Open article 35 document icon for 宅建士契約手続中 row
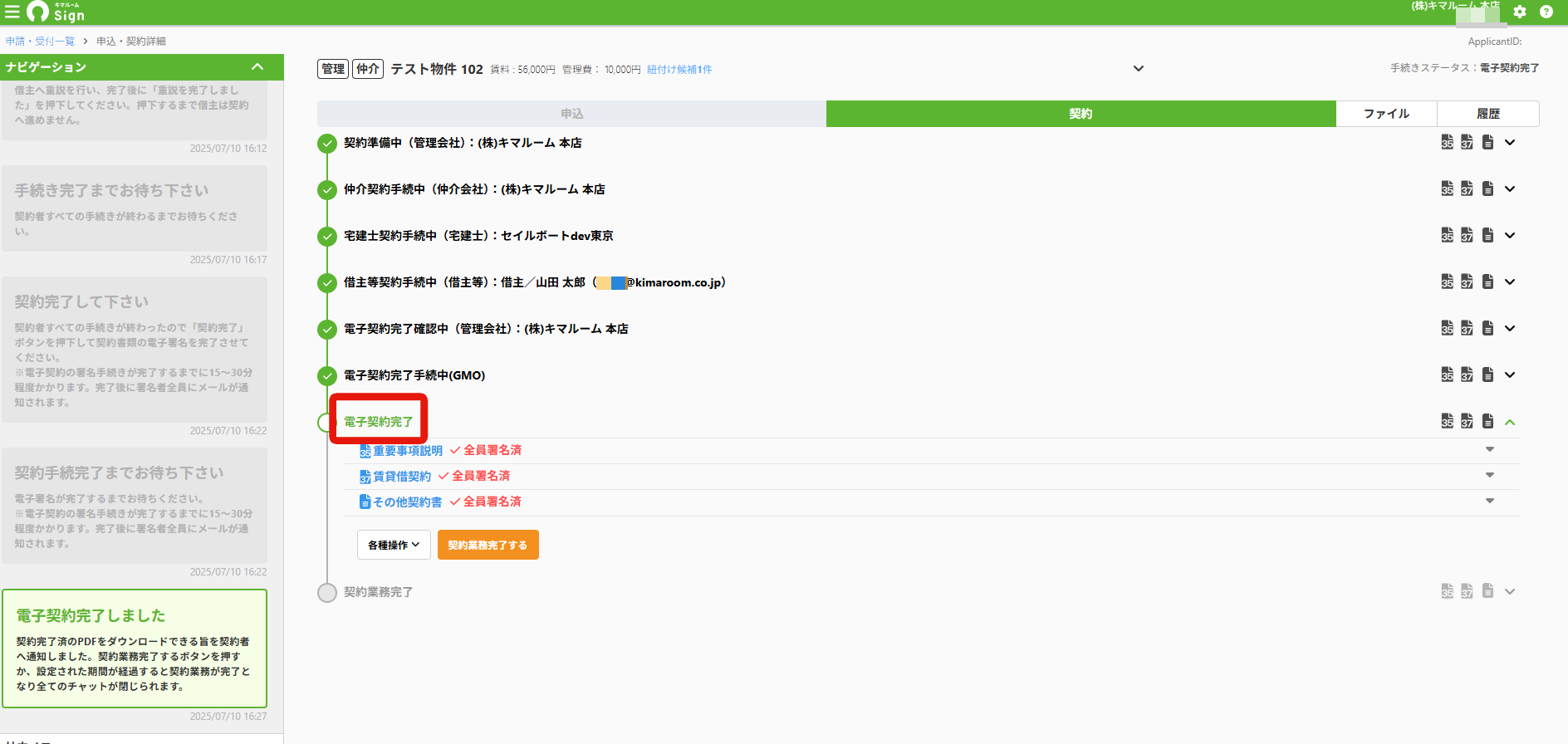Viewport: 1568px width, 744px height. click(1448, 235)
